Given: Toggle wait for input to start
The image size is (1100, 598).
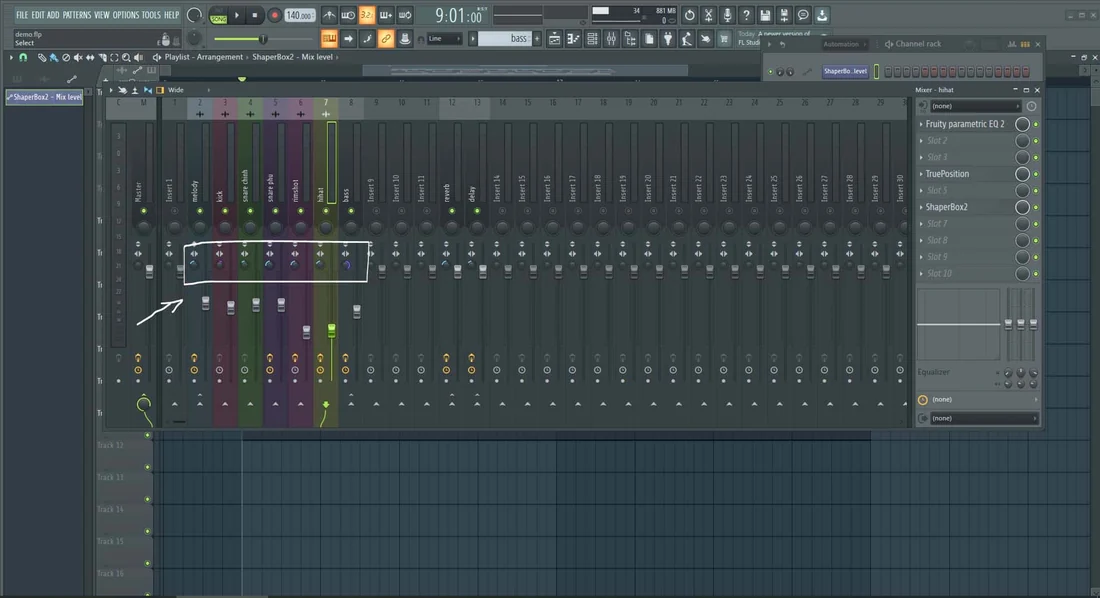Looking at the screenshot, I should (348, 15).
